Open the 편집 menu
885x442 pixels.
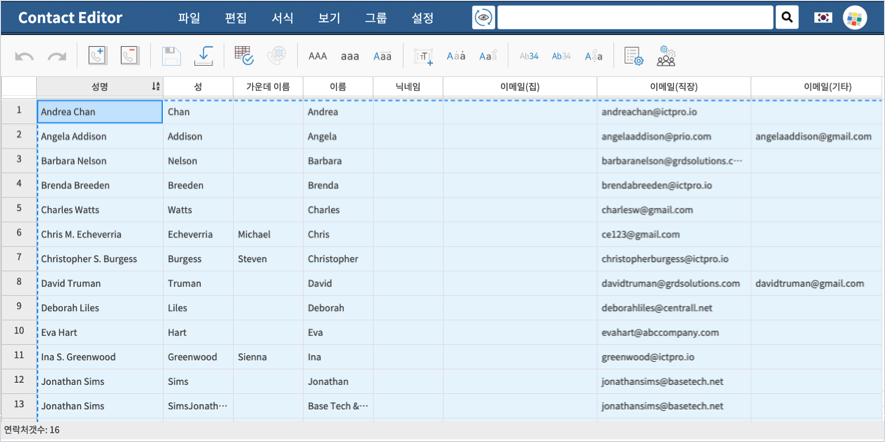click(235, 17)
